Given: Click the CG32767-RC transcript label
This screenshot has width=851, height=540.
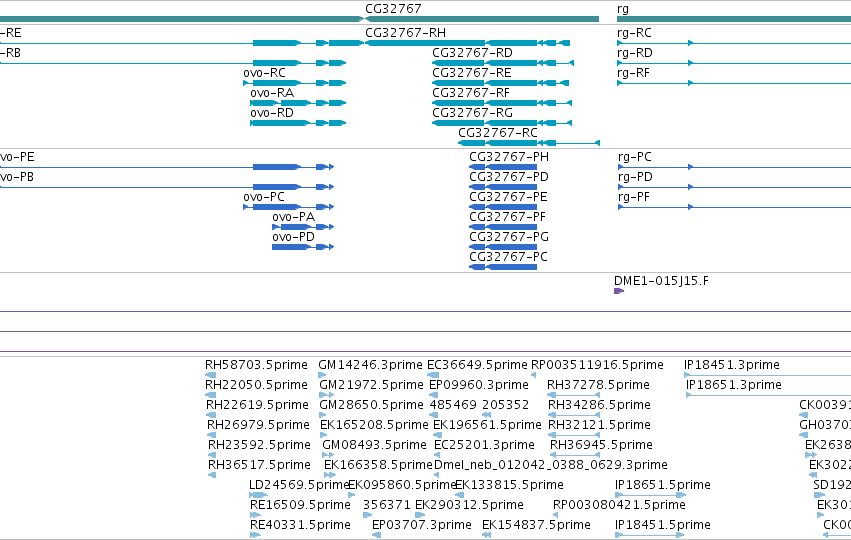Looking at the screenshot, I should tap(498, 133).
